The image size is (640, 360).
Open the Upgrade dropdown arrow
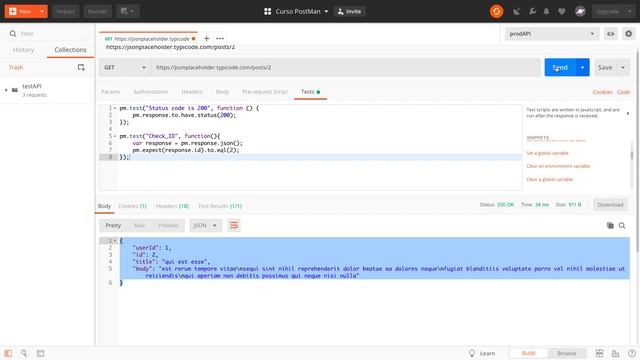tap(629, 11)
